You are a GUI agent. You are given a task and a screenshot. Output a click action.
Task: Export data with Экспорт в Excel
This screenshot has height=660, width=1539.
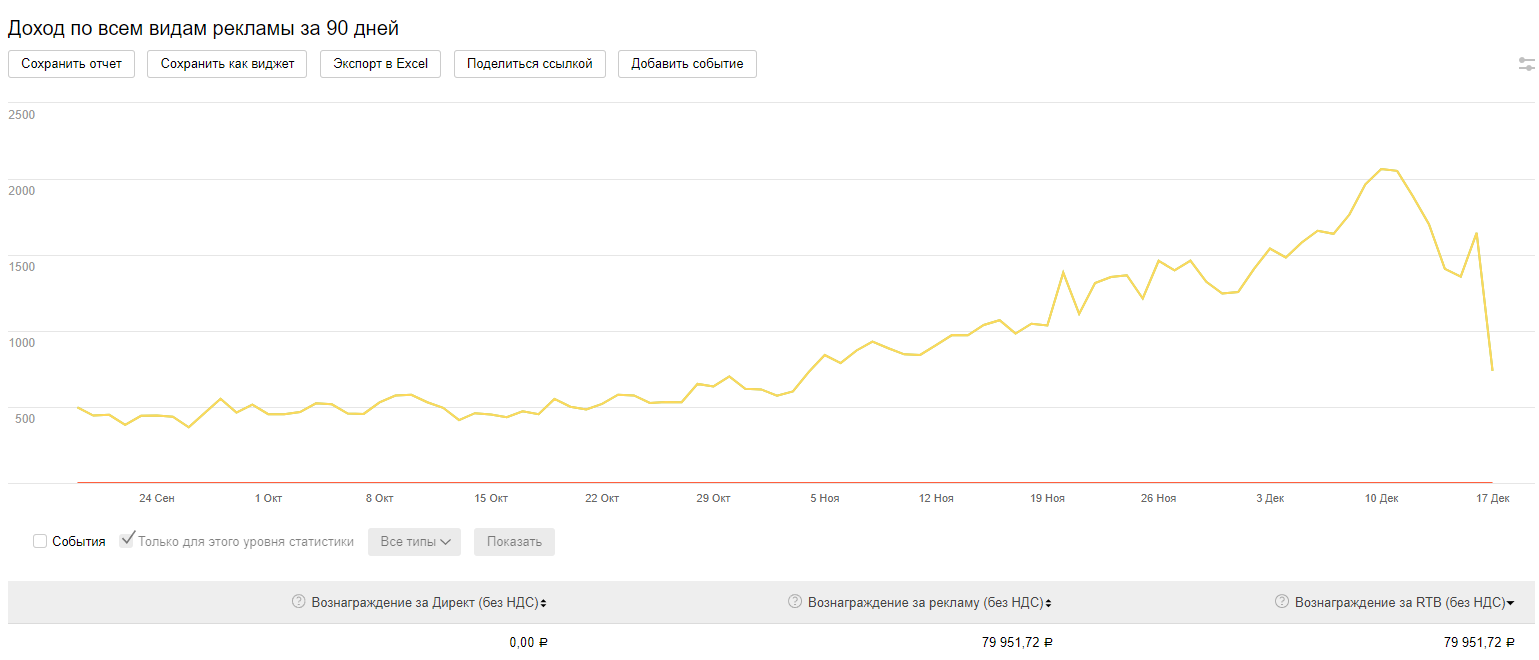pos(380,64)
